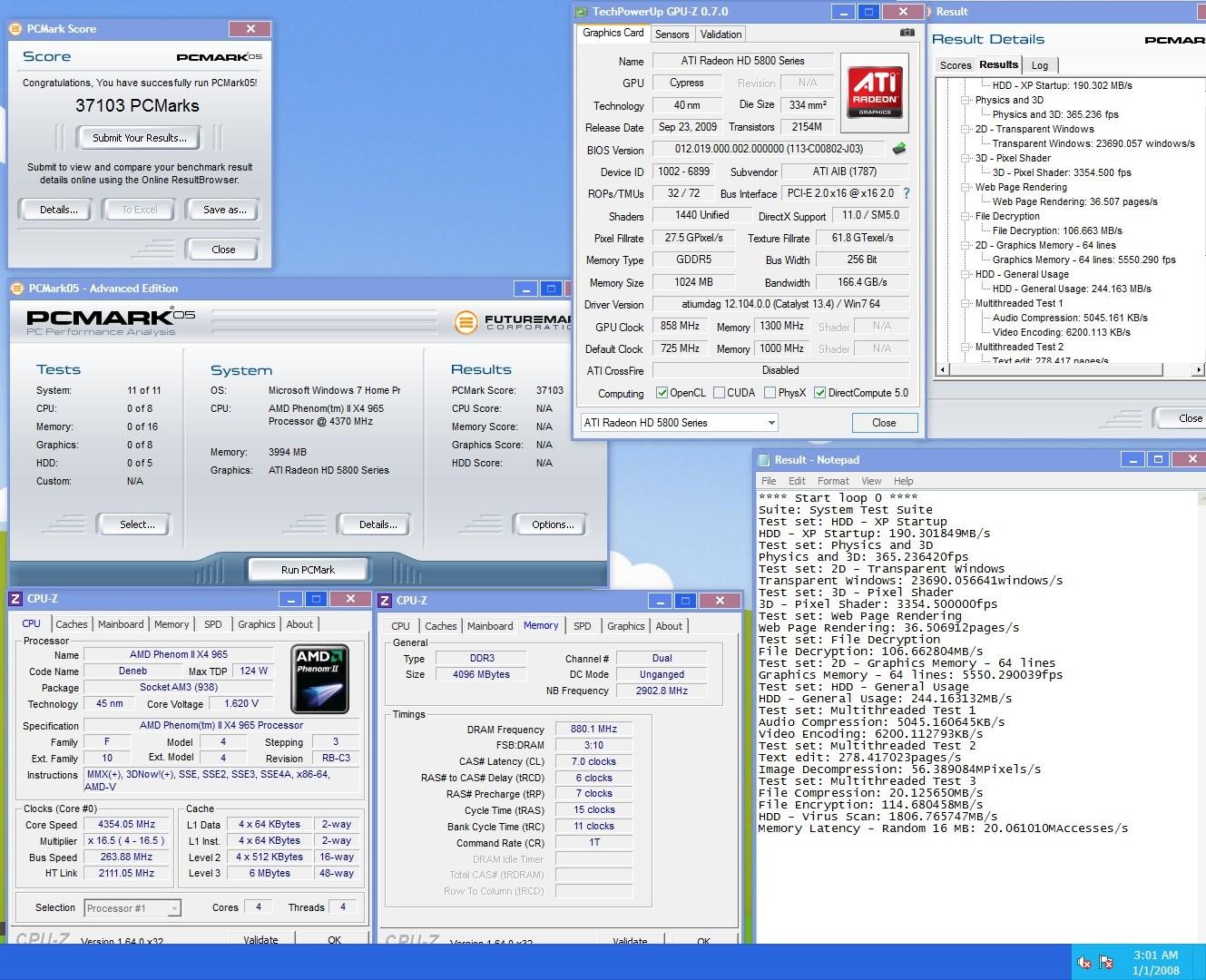The height and width of the screenshot is (980, 1206).
Task: Open the Bus Interface question mark help
Action: 906,193
